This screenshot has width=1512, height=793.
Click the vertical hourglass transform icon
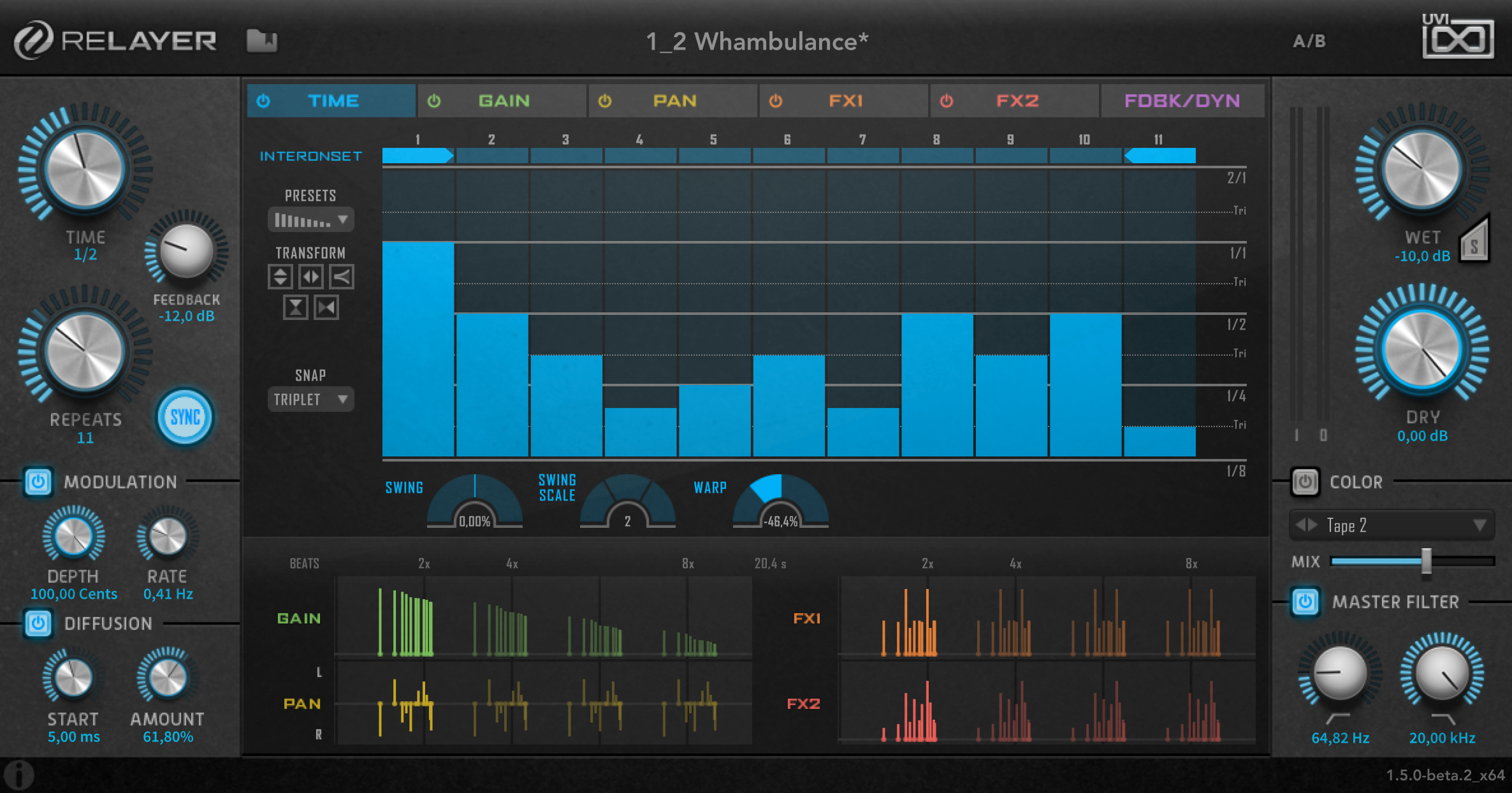tap(296, 308)
